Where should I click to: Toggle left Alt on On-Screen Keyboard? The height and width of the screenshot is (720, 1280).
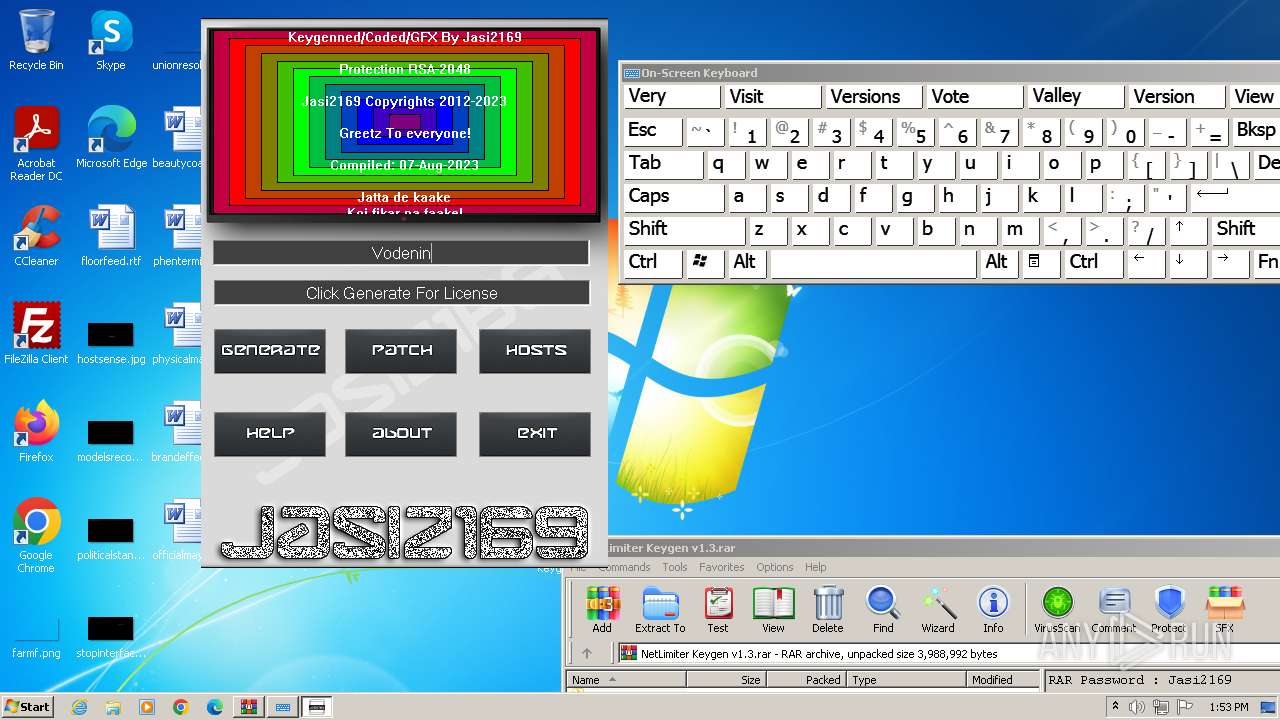point(747,262)
